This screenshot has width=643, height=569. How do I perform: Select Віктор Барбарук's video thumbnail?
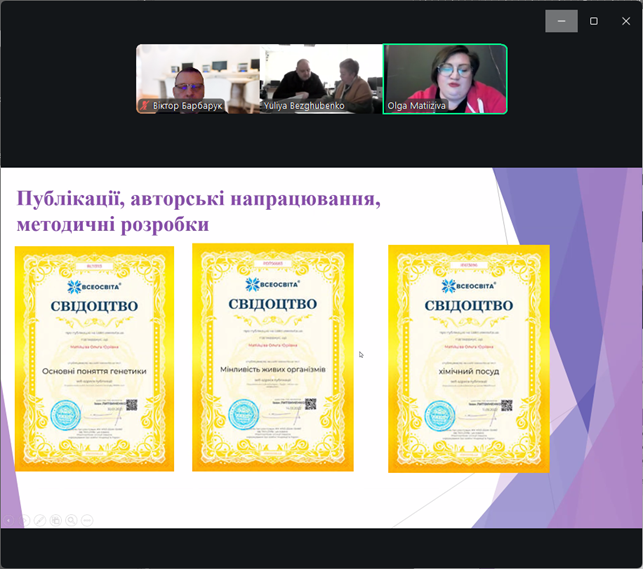(198, 79)
